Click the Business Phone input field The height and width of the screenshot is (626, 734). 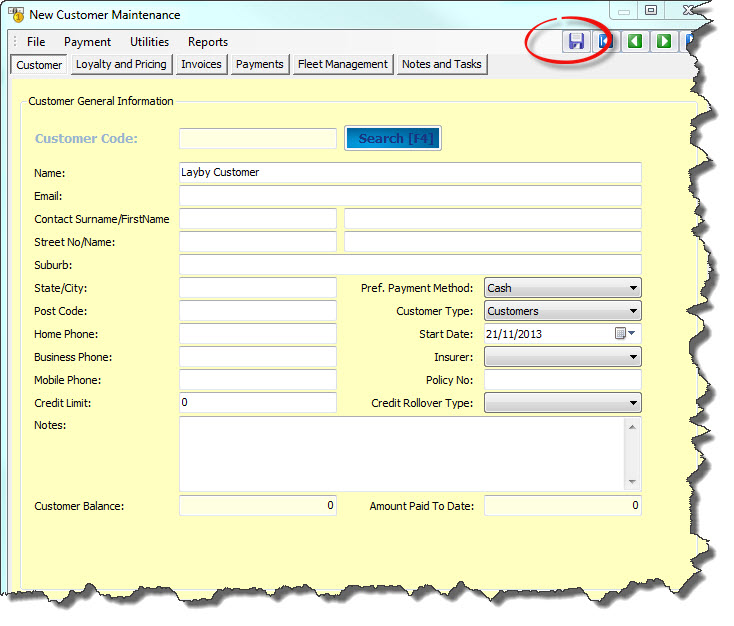pos(257,356)
